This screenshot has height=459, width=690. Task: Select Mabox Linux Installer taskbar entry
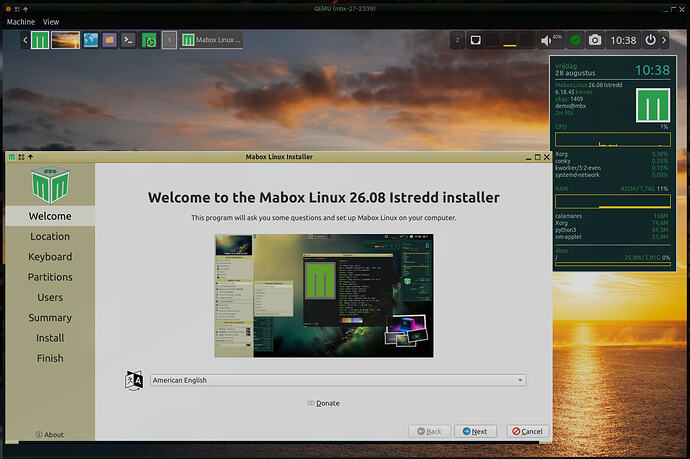(x=212, y=40)
